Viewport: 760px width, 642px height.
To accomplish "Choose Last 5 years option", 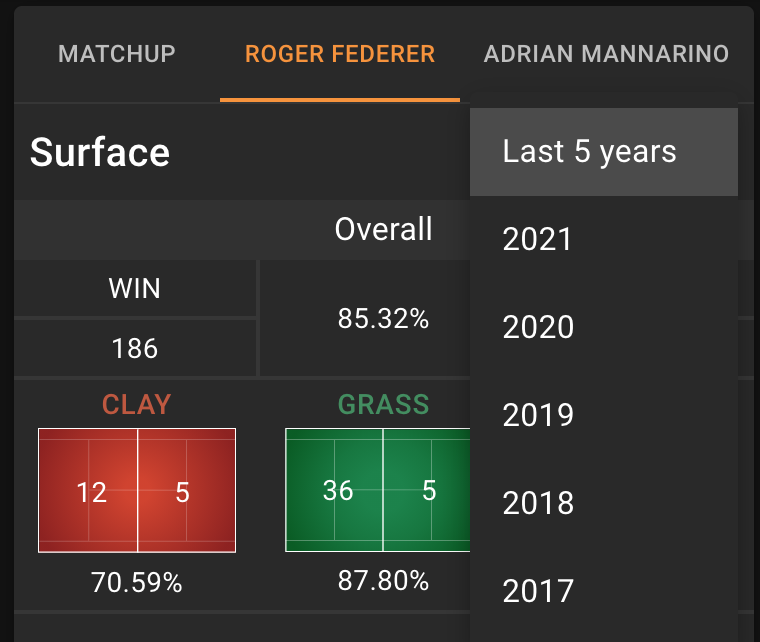I will pos(604,152).
